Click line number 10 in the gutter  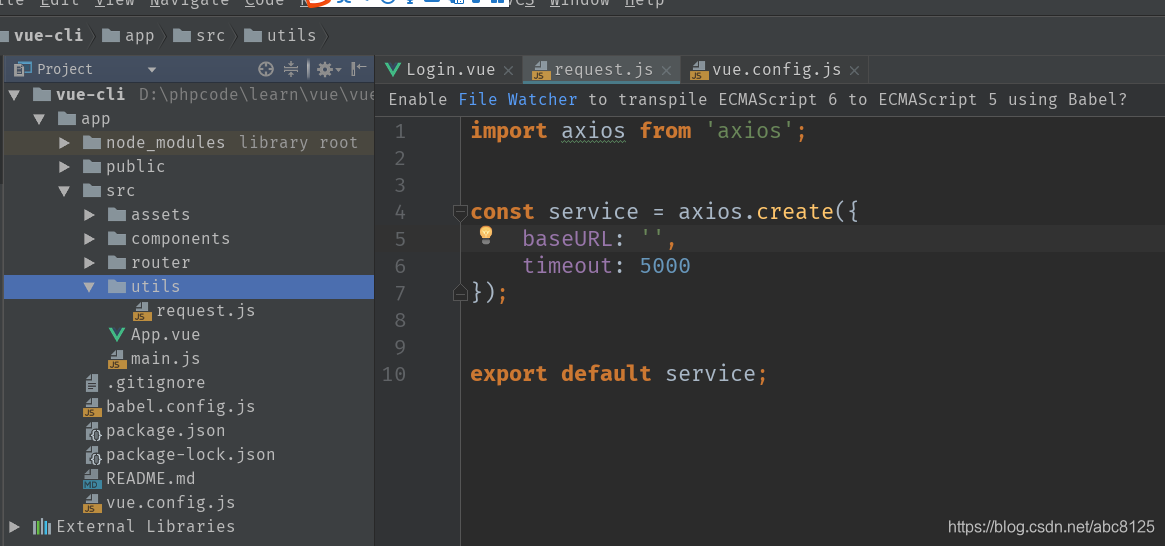tap(394, 374)
